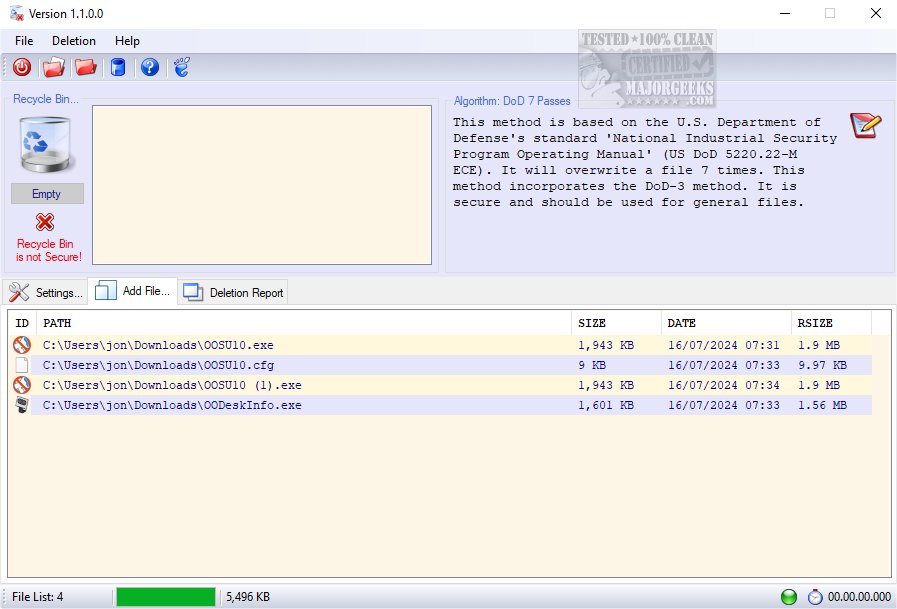Viewport: 897px width, 609px height.
Task: Minimize the application window
Action: [x=785, y=13]
